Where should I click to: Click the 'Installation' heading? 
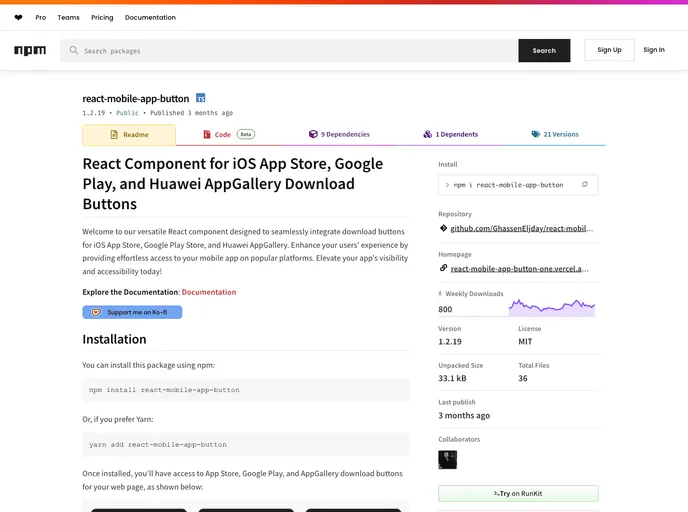(115, 339)
